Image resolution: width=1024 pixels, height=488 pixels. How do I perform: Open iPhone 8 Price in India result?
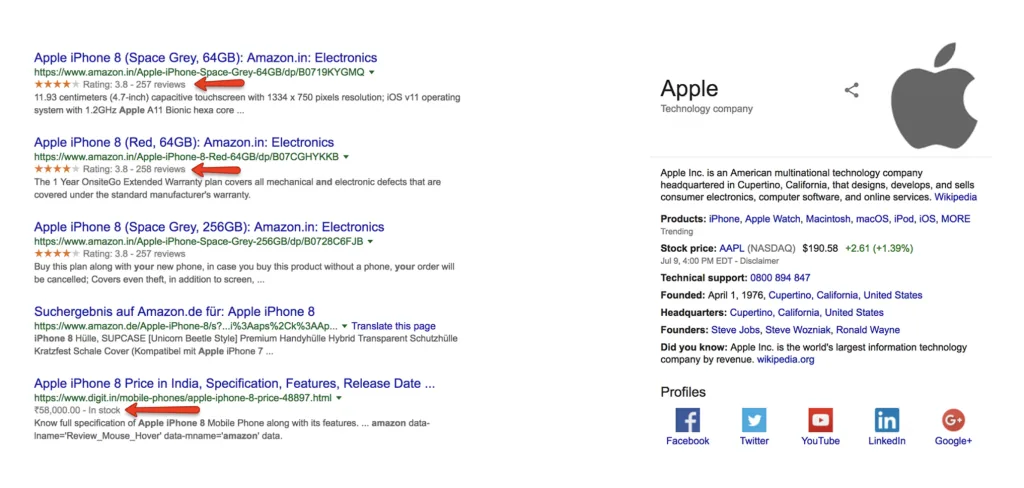pyautogui.click(x=234, y=383)
